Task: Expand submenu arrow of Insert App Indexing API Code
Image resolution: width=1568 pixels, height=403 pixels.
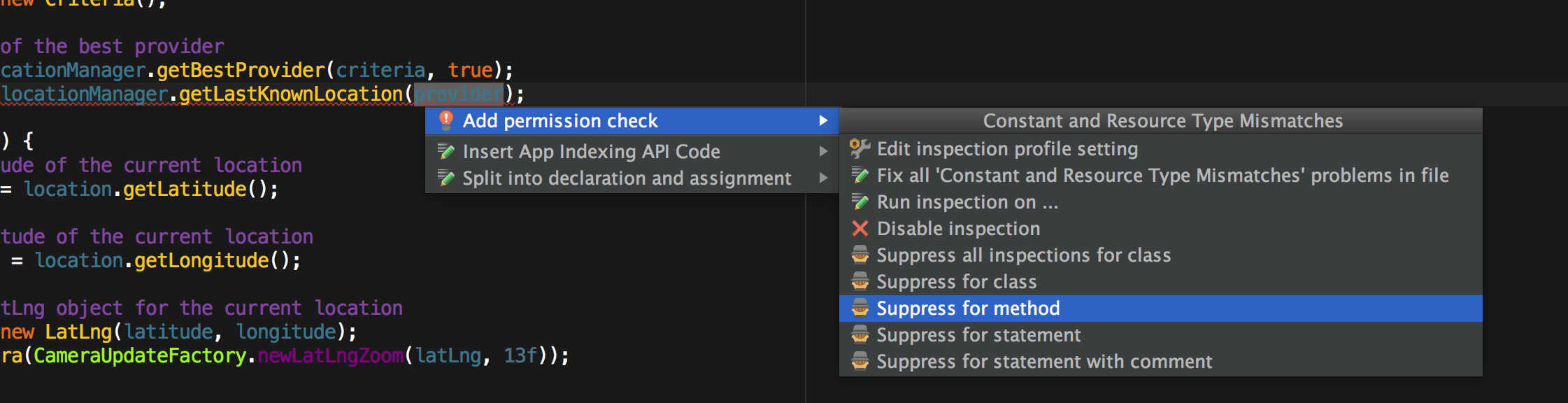Action: (823, 151)
